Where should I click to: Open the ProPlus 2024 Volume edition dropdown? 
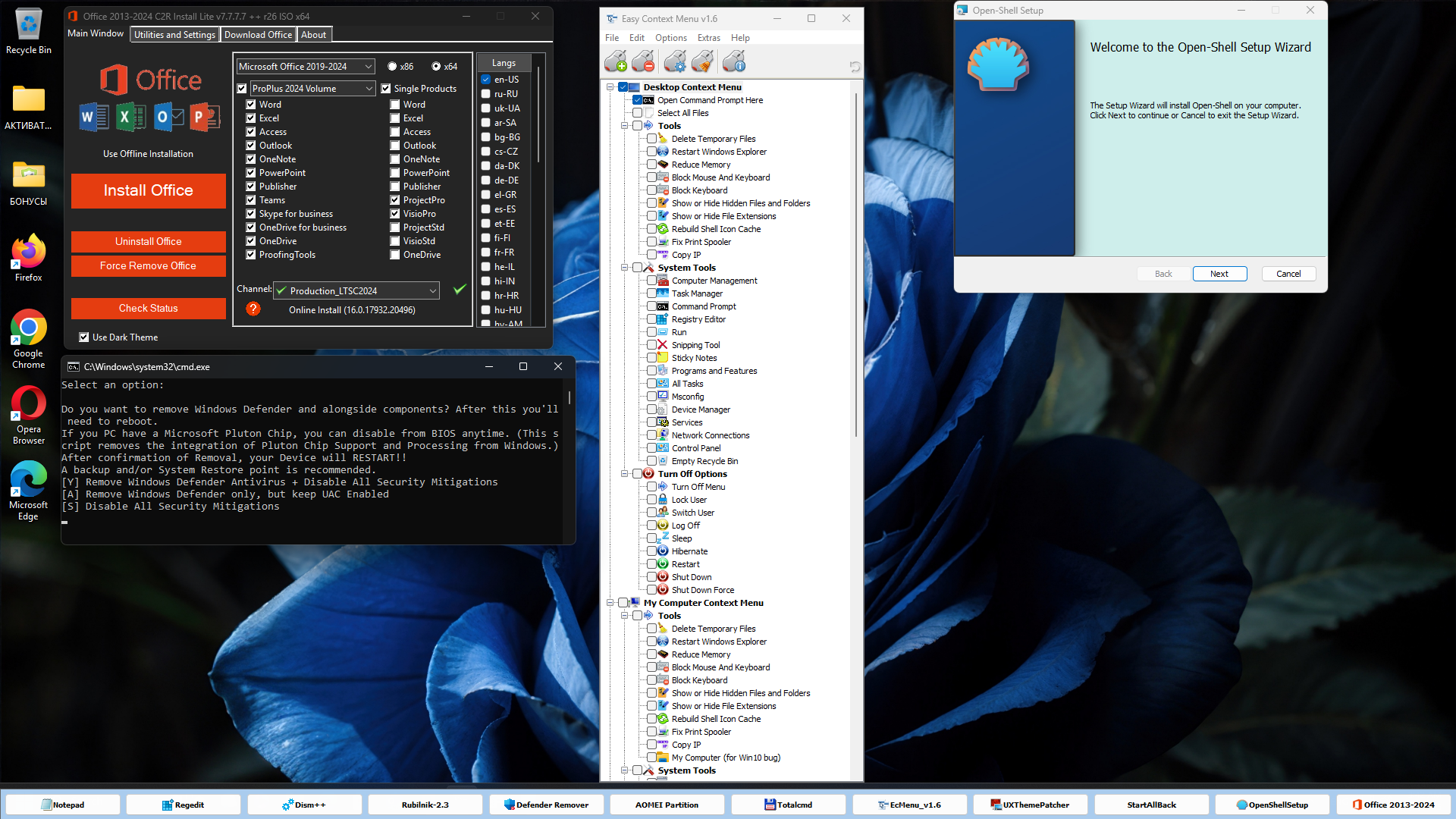click(312, 89)
